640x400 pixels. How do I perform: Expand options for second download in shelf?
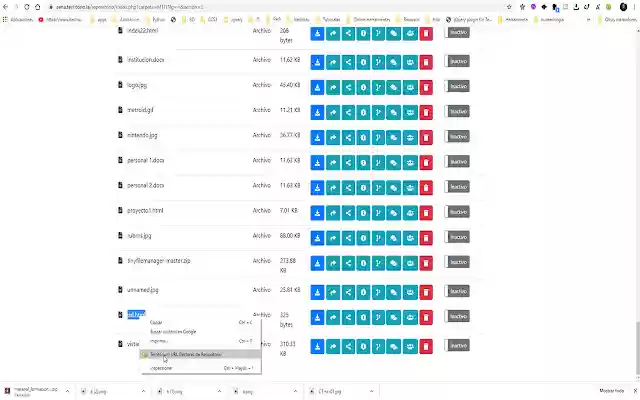pos(143,391)
